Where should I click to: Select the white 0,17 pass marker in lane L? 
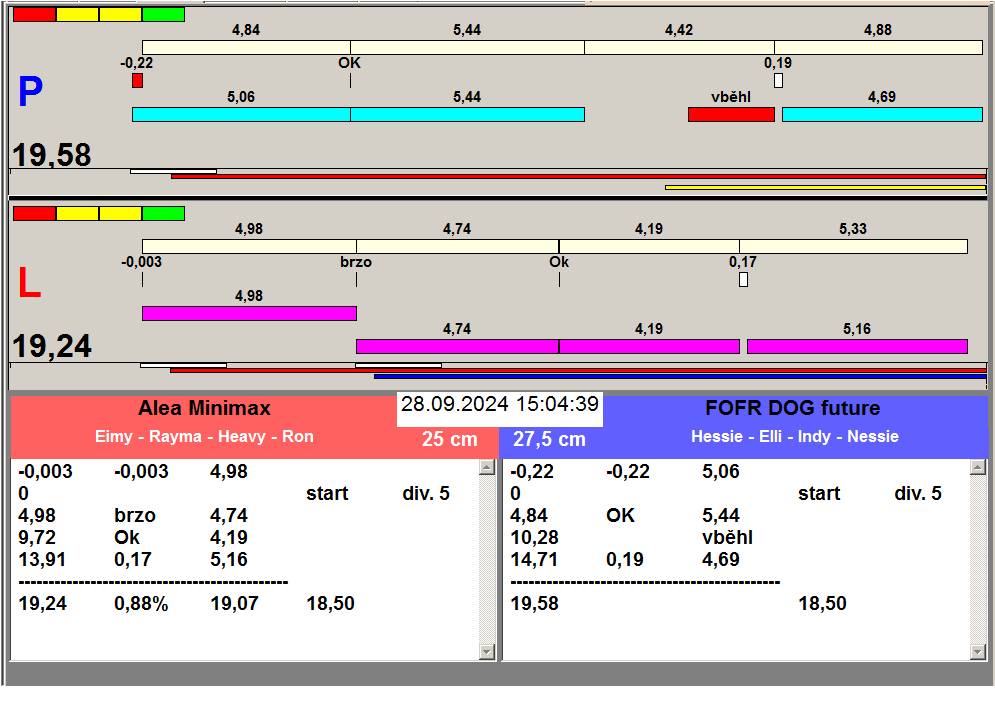(x=744, y=279)
